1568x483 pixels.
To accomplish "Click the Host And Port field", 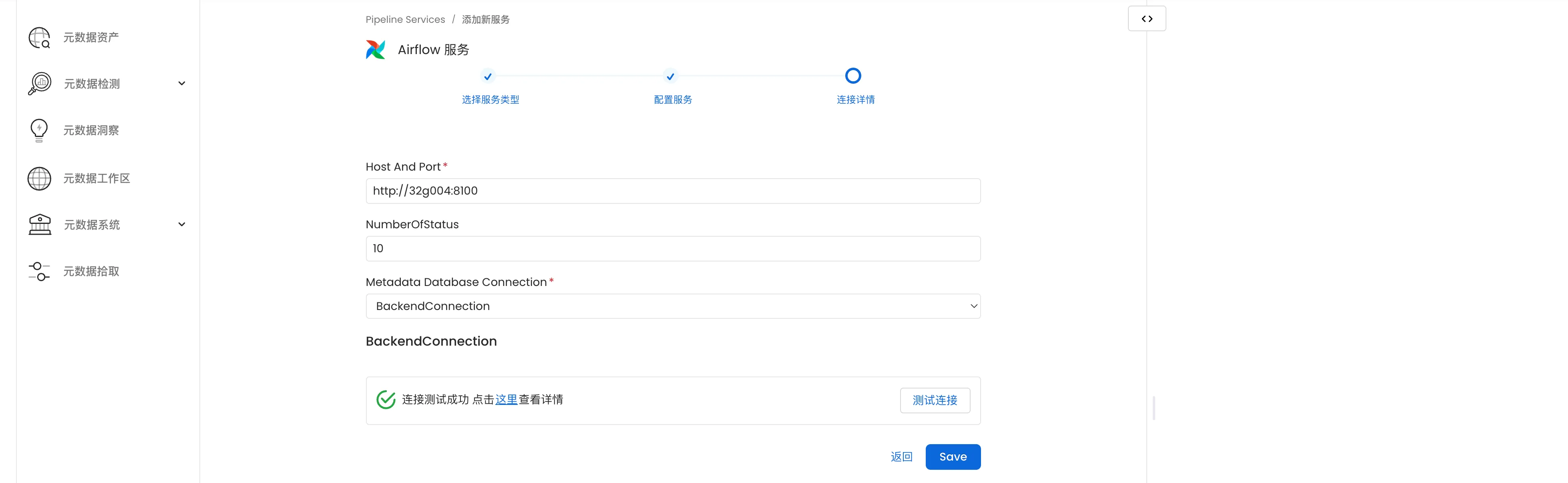I will coord(673,191).
